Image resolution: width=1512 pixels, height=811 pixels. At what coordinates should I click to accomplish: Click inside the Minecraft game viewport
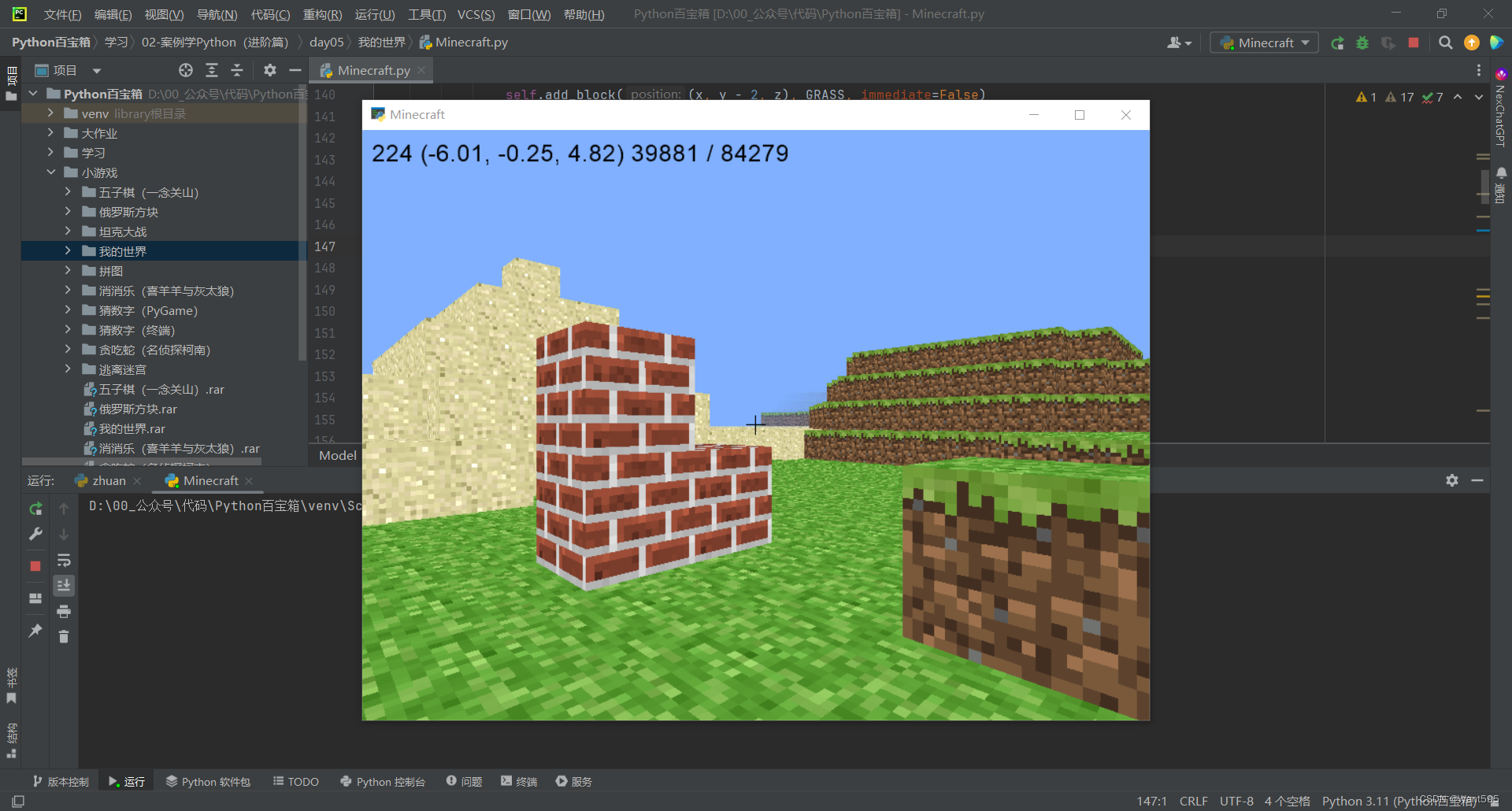point(755,425)
